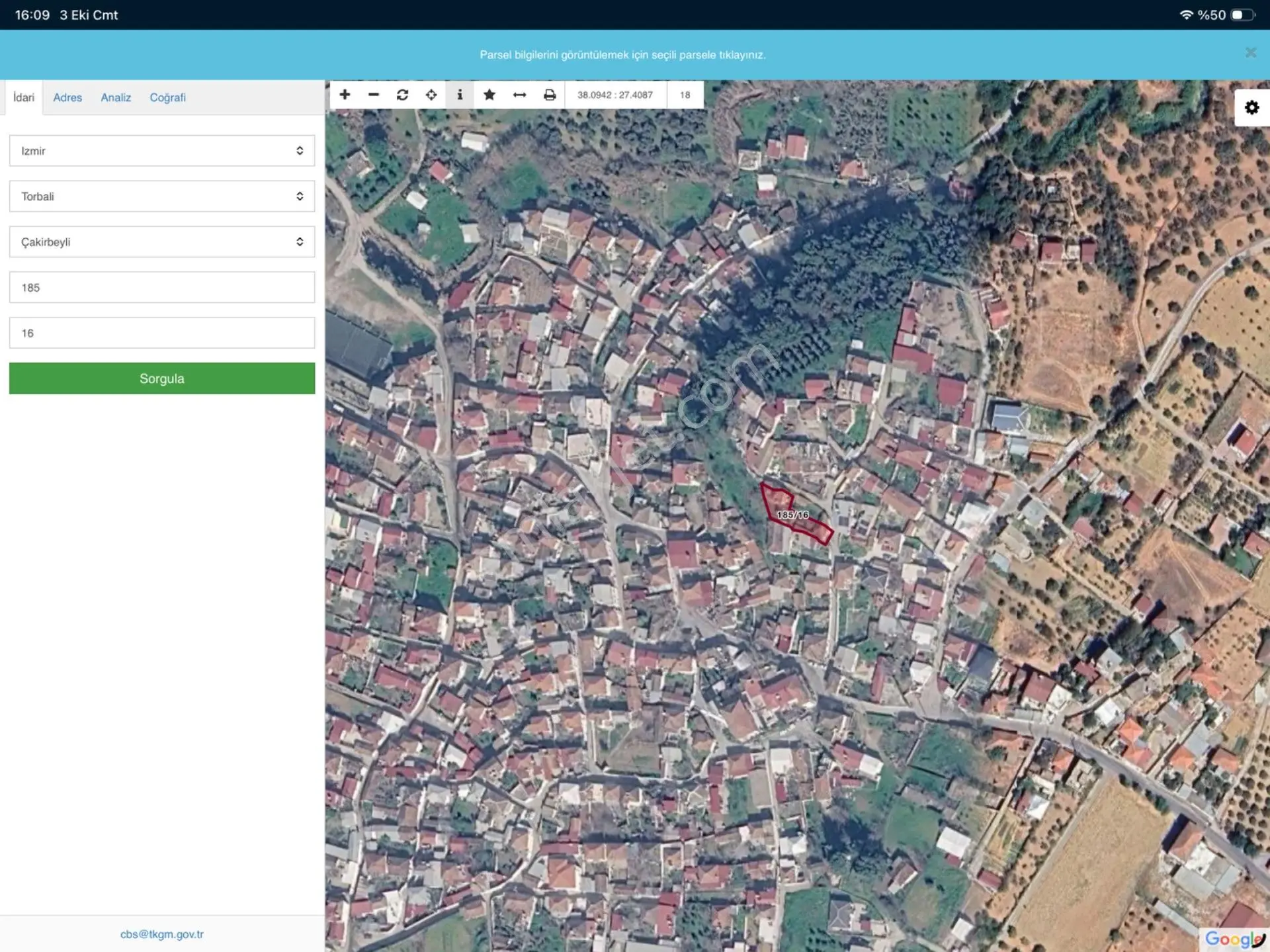Open the cbs@tkgm.gov.tr email link

(162, 934)
